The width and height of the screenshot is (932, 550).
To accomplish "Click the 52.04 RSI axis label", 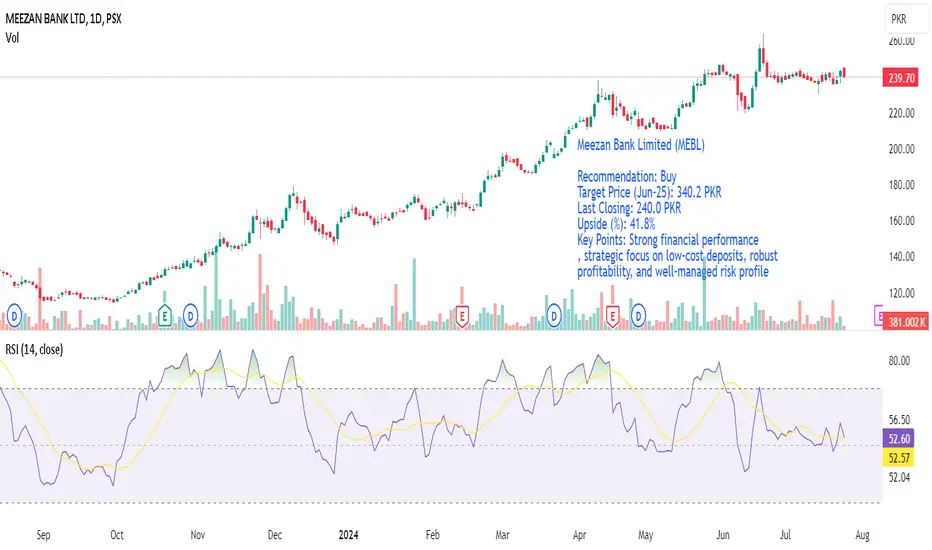I will 899,477.
